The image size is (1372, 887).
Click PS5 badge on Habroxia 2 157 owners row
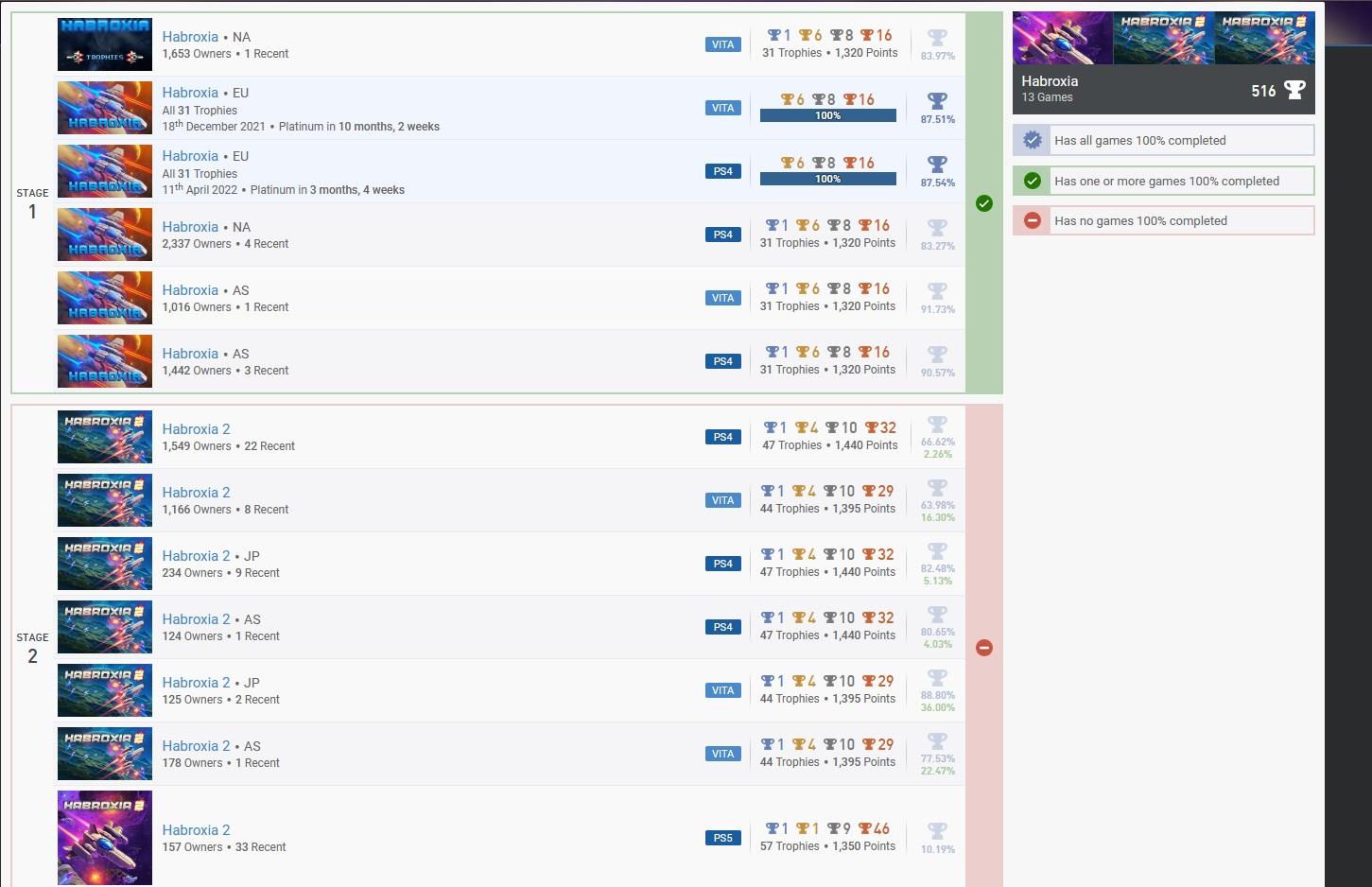(723, 838)
